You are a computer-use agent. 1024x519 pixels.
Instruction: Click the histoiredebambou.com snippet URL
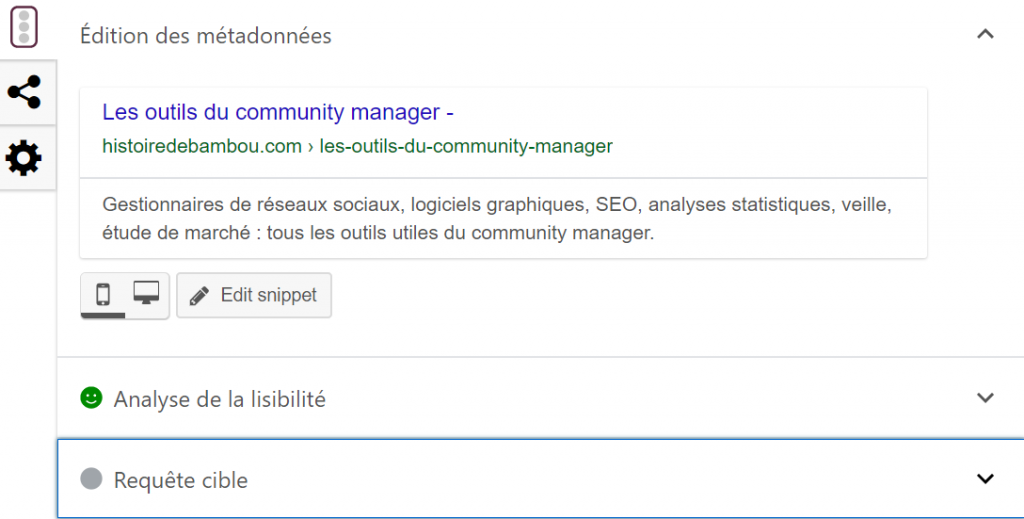click(x=357, y=146)
